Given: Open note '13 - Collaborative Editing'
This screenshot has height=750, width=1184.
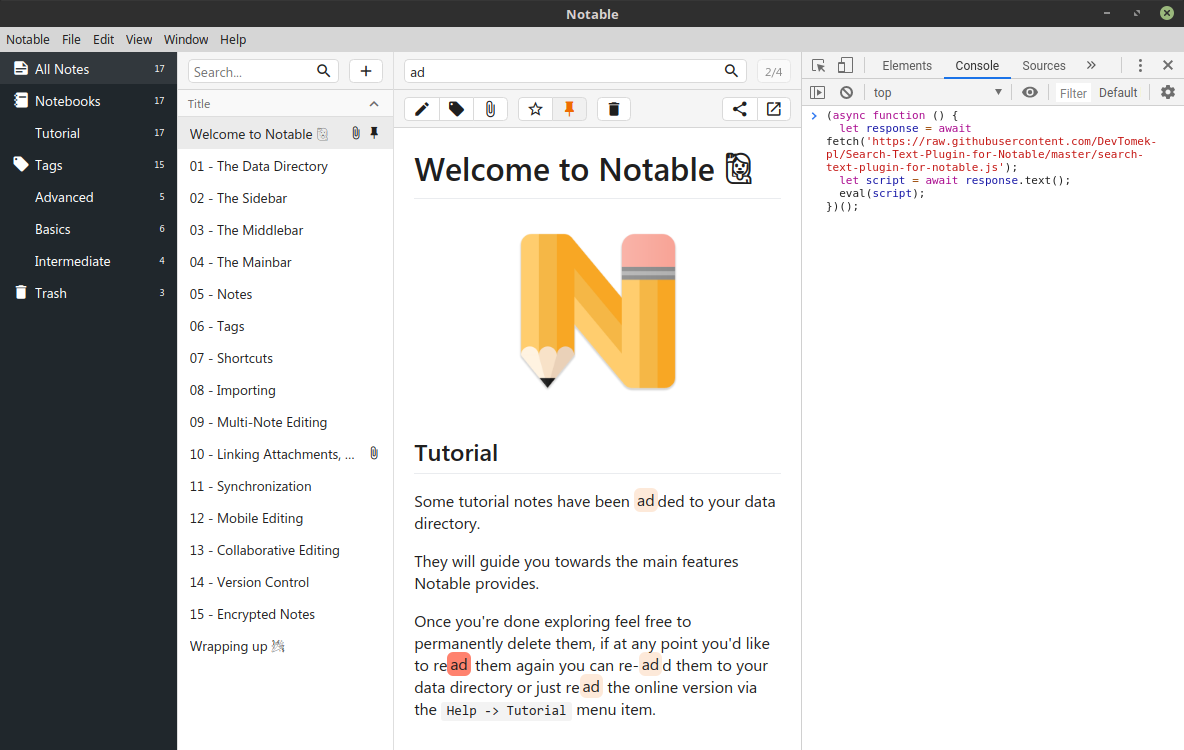Looking at the screenshot, I should point(285,551).
